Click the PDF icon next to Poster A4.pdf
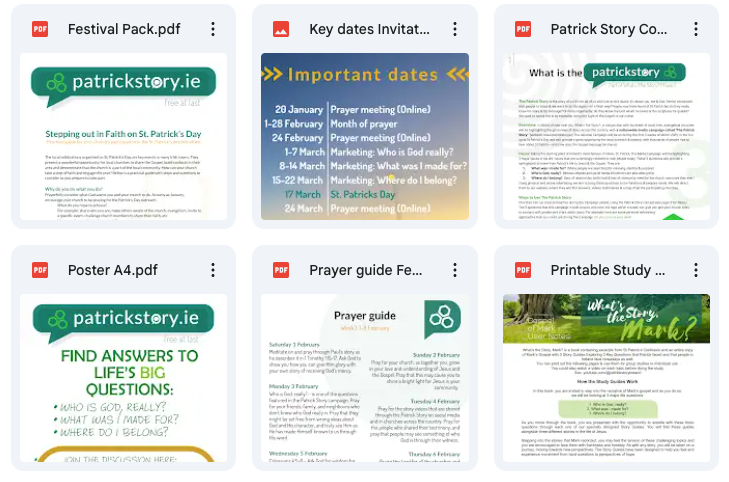The image size is (729, 482). tap(40, 270)
